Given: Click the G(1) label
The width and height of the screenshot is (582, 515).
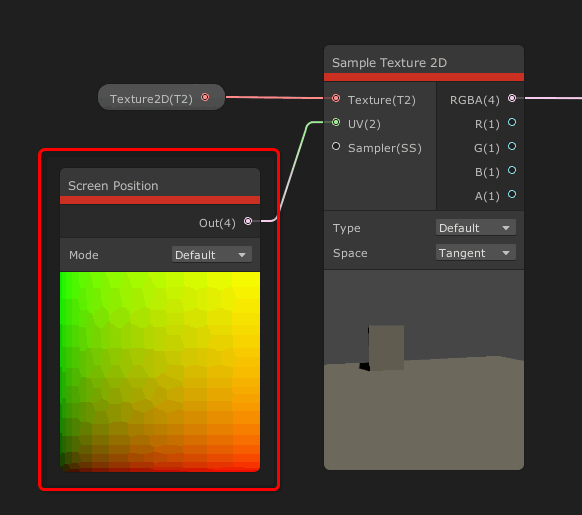Looking at the screenshot, I should 487,148.
